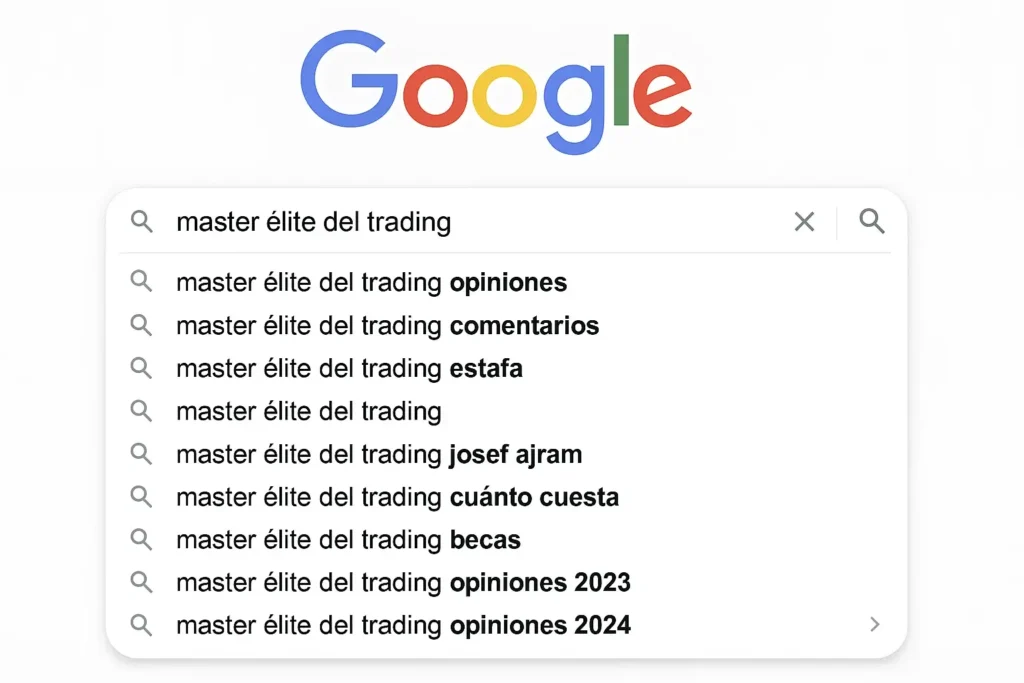Click magnifier icon beside 'becas' suggestion
Viewport: 1024px width, 683px height.
click(x=142, y=540)
